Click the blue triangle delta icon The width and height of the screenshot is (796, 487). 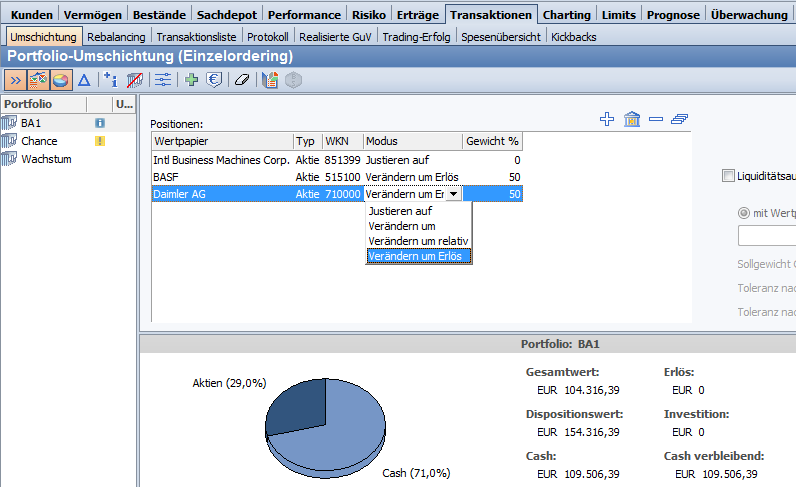pyautogui.click(x=84, y=80)
